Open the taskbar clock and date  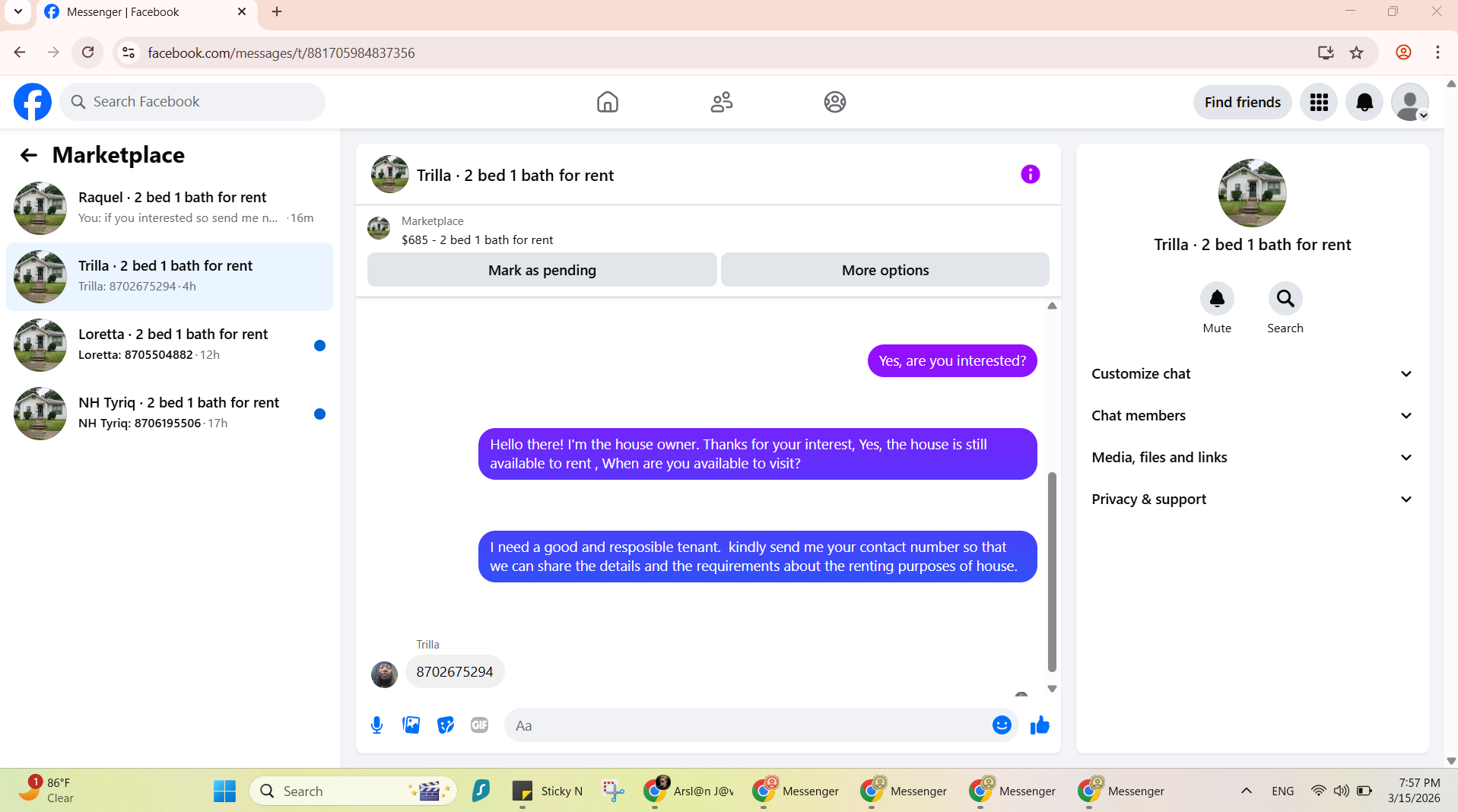(1414, 790)
